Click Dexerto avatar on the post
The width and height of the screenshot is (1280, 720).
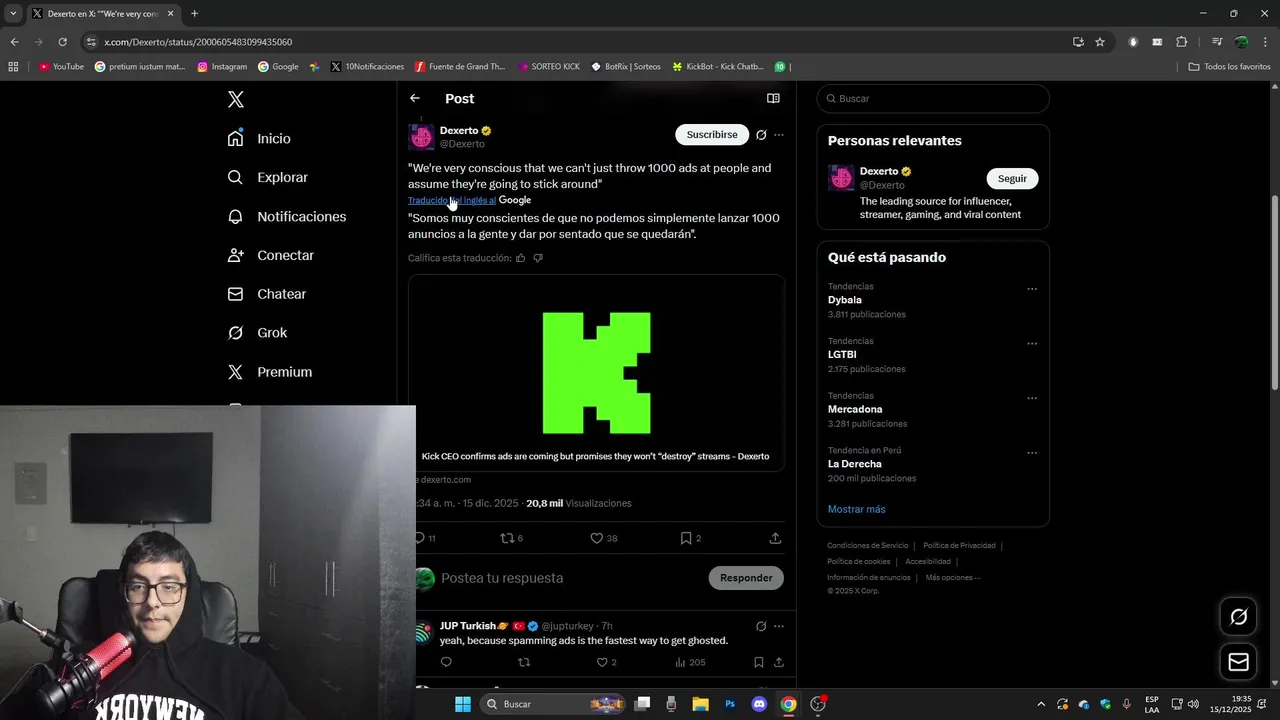421,136
